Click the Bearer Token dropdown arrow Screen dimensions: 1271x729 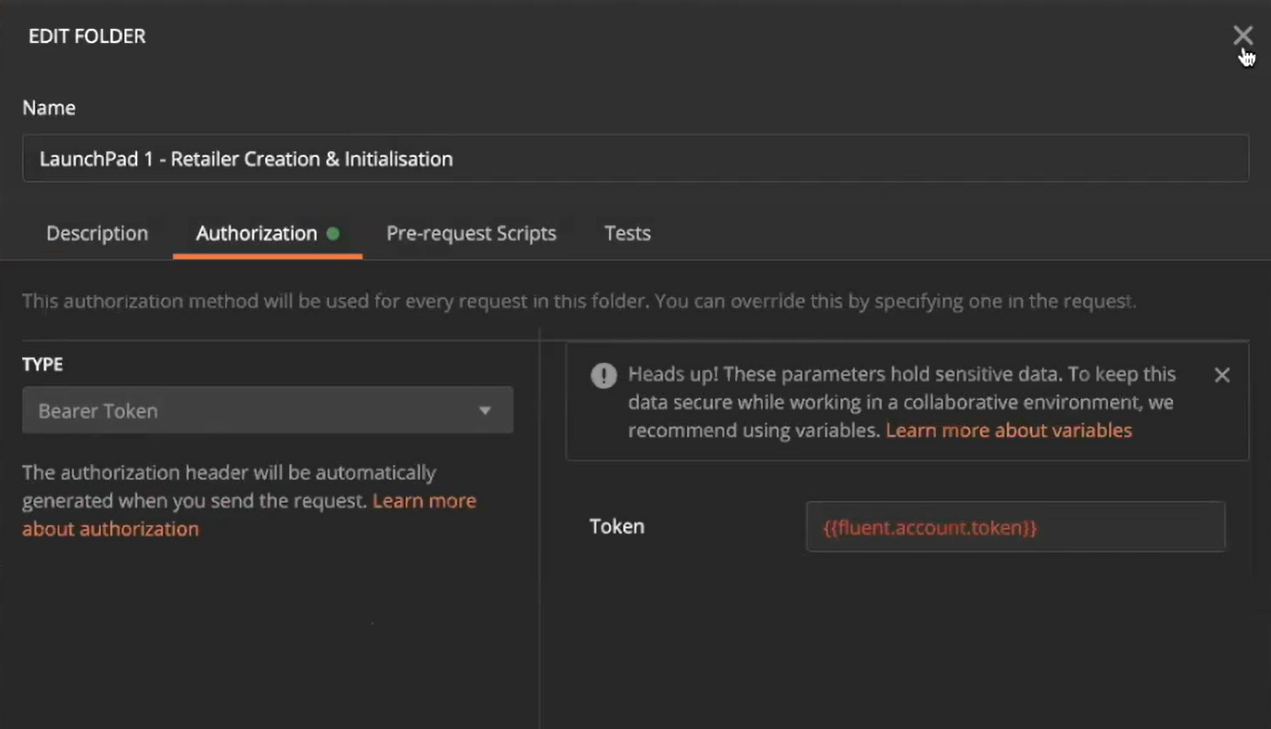(485, 411)
